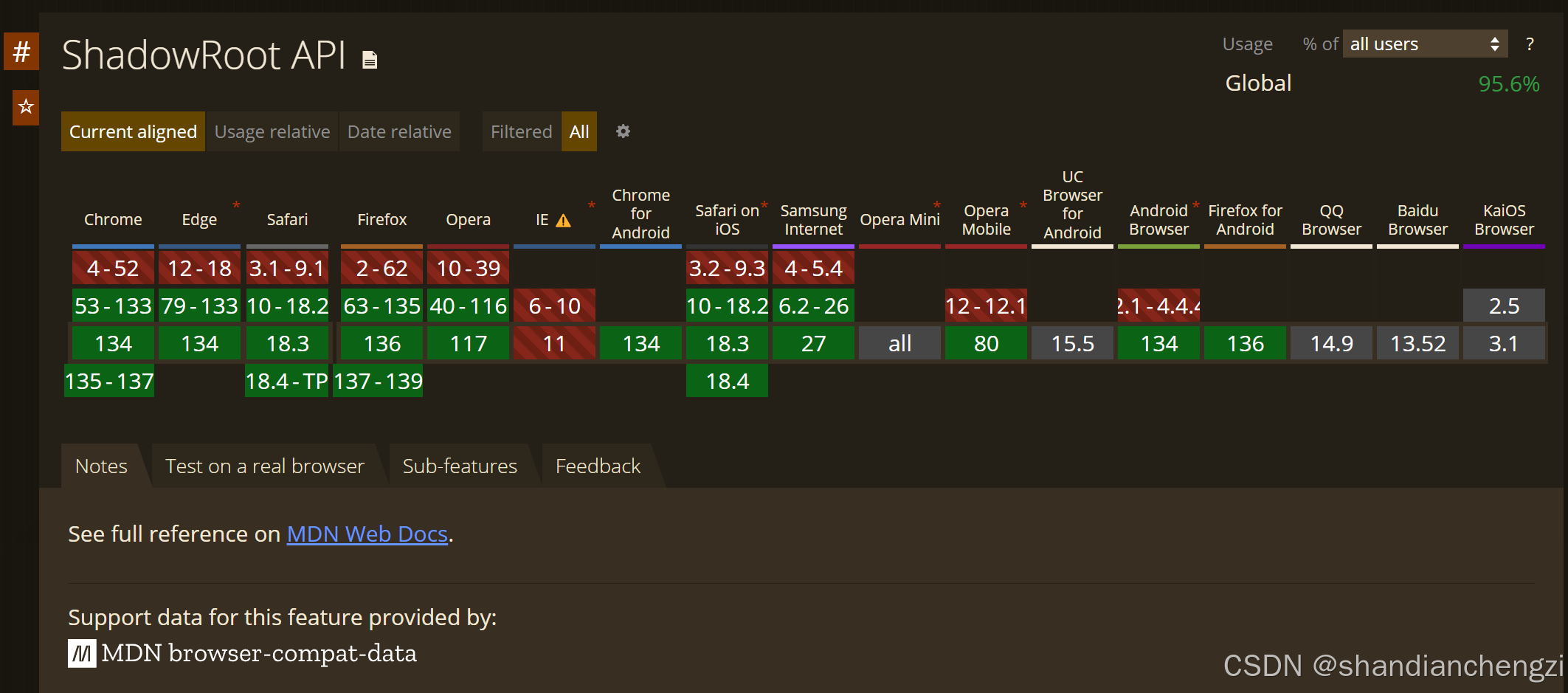Select Edge 12-18 cell
This screenshot has width=1568, height=693.
point(199,268)
